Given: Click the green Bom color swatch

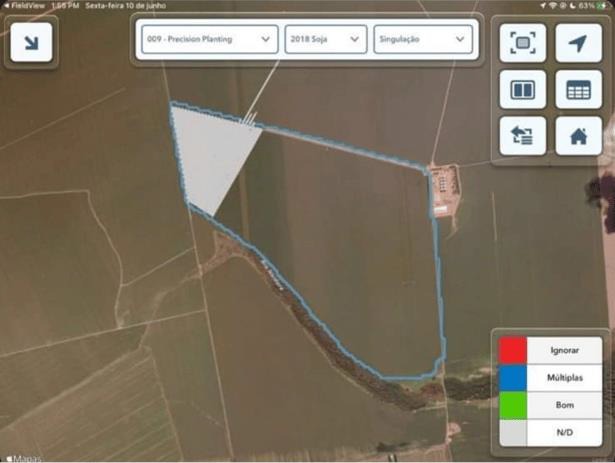Looking at the screenshot, I should (512, 405).
